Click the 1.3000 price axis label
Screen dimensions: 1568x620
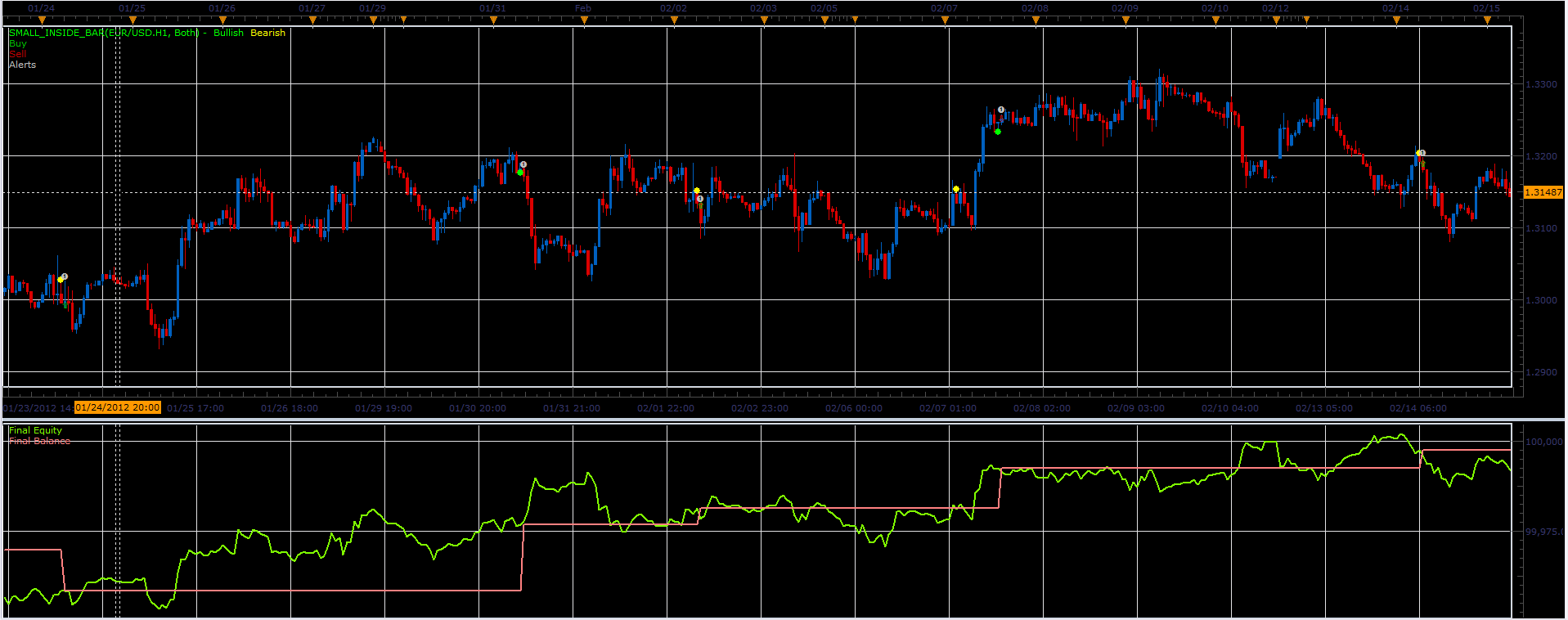1541,300
